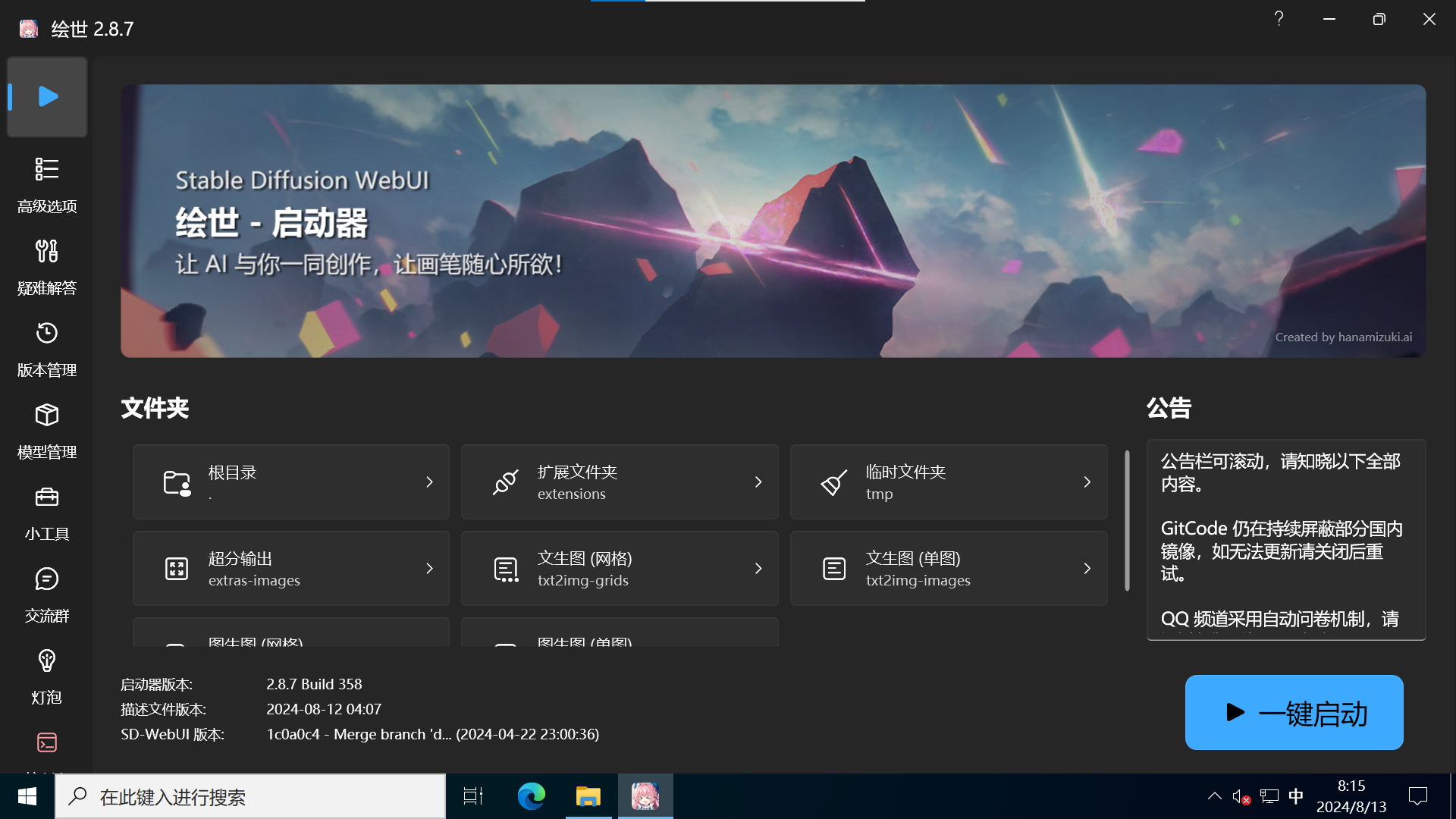Image resolution: width=1456 pixels, height=819 pixels.
Task: Open Windows Start menu
Action: [x=27, y=796]
